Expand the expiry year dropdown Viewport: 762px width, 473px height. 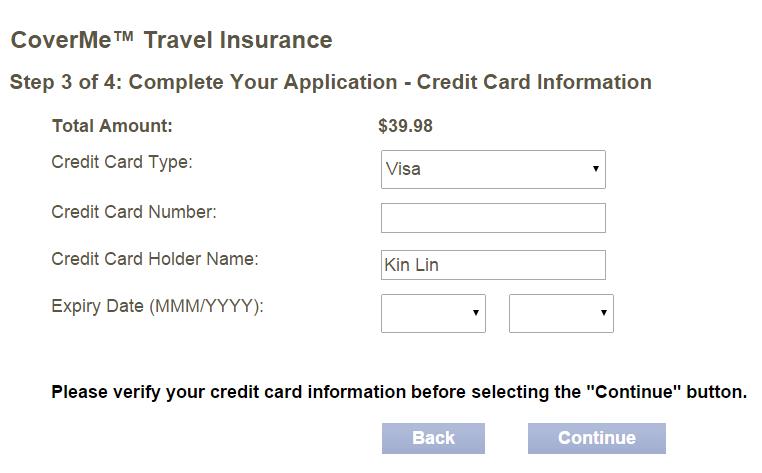point(561,313)
